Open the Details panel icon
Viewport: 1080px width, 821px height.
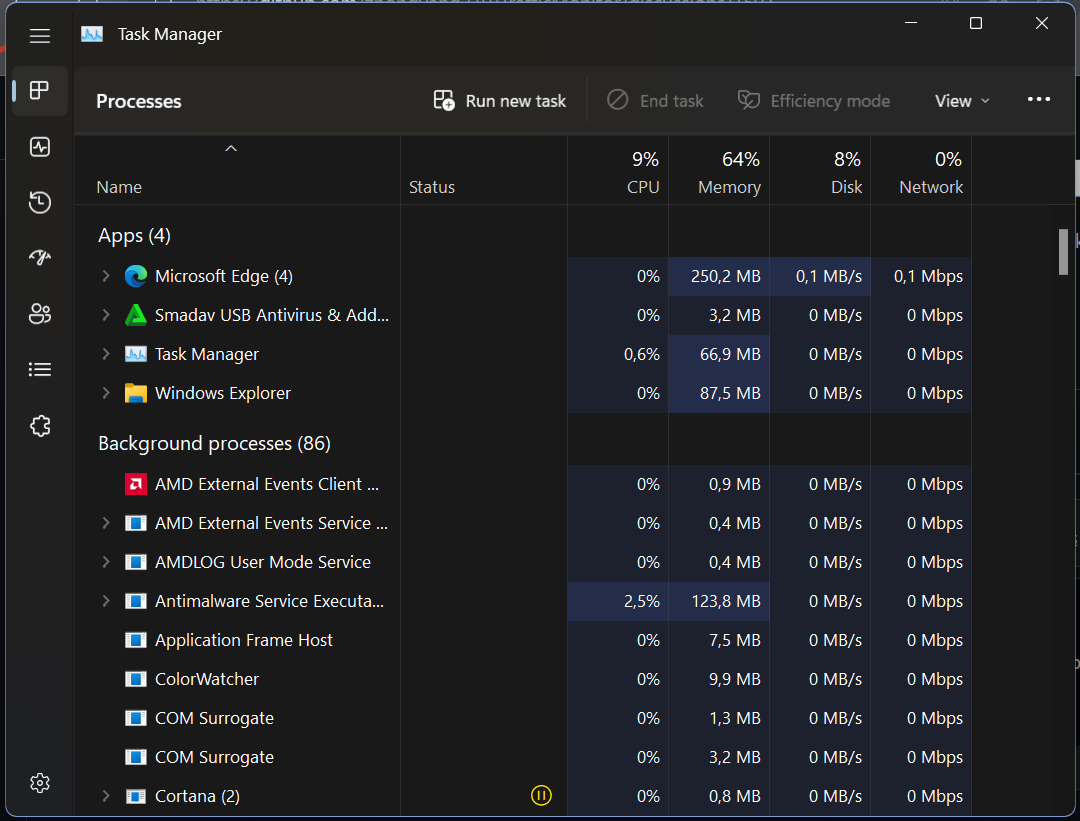point(40,369)
